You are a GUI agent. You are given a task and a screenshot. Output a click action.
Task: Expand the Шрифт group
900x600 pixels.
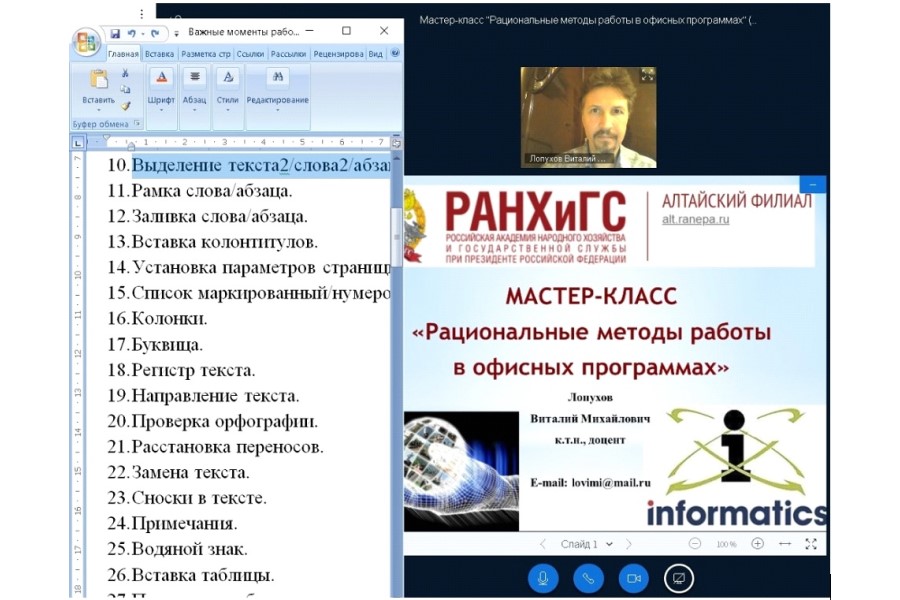click(x=161, y=96)
